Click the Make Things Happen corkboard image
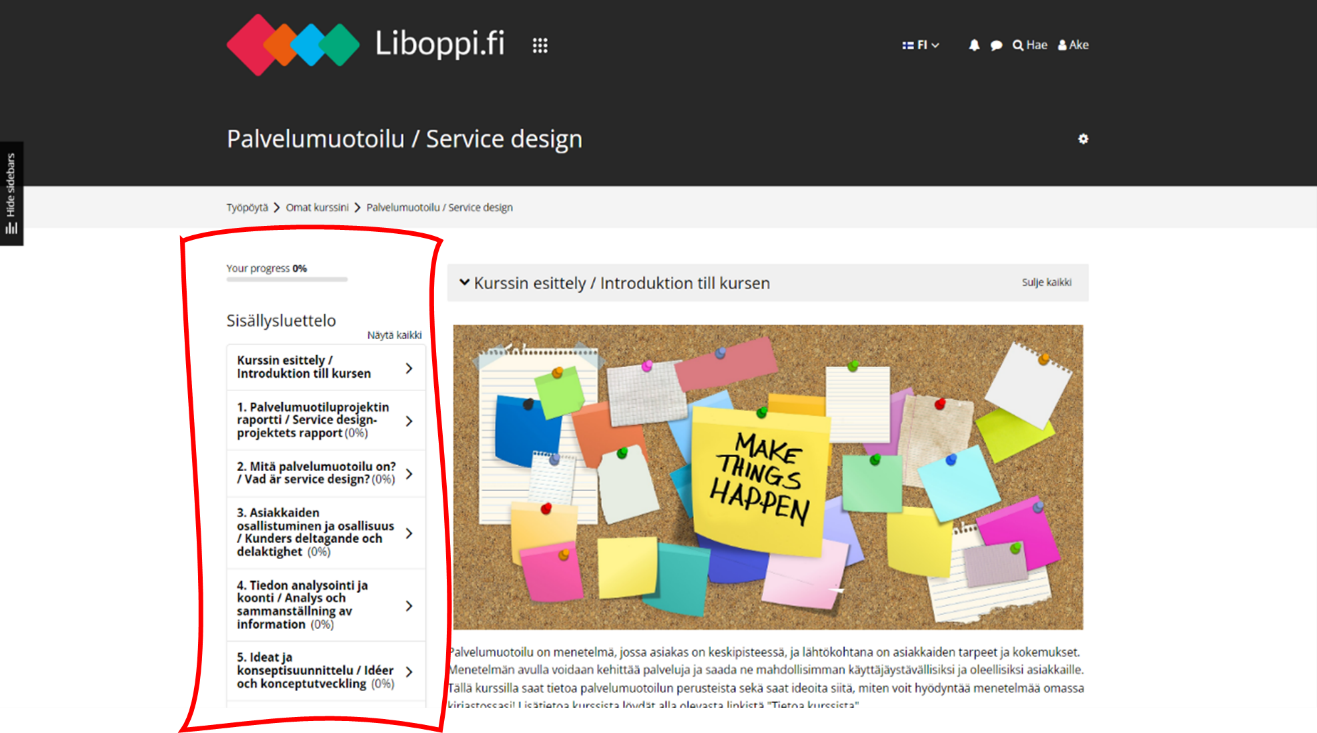 768,477
